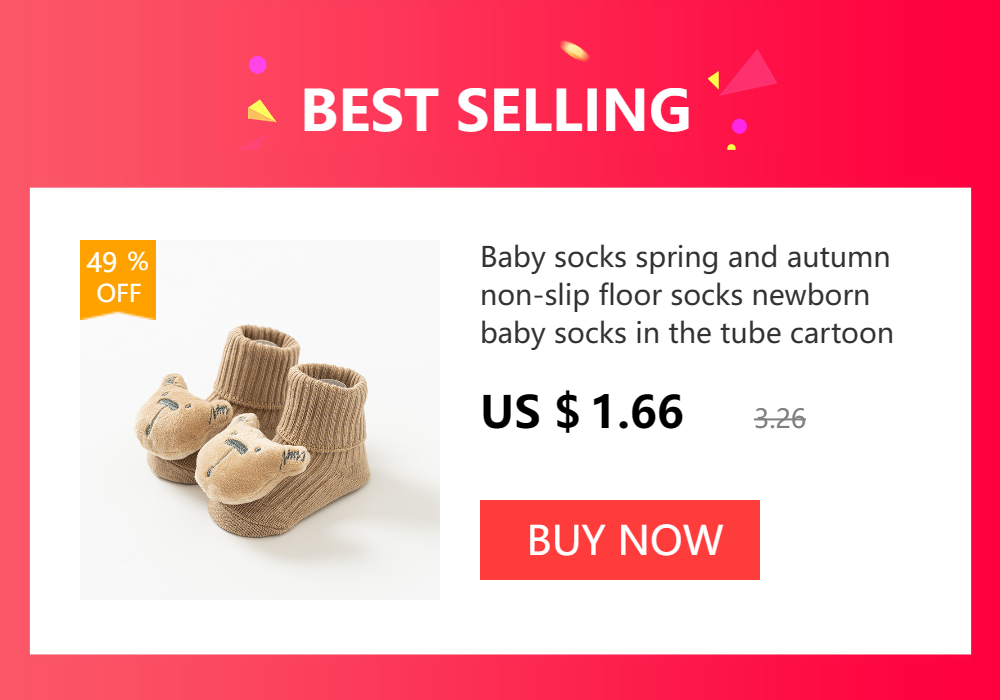Click the magenta dot left of BEST SELLING
The image size is (1000, 700).
(258, 65)
